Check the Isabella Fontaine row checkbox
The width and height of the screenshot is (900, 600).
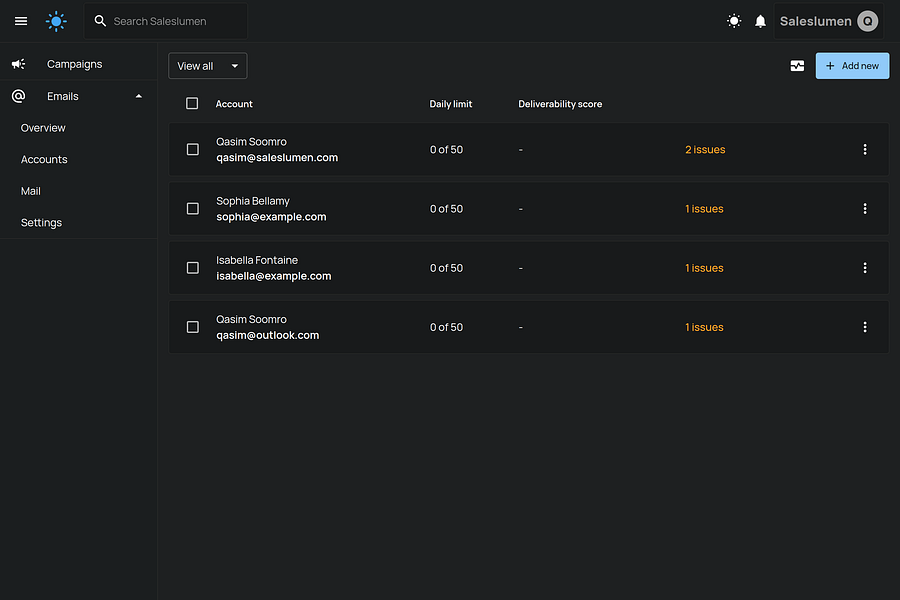193,268
